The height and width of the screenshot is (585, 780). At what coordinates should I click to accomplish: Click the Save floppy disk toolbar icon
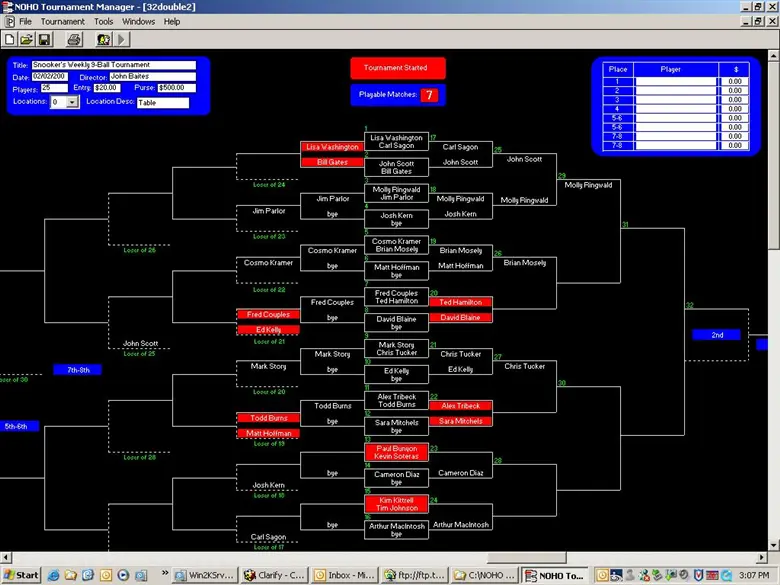pyautogui.click(x=44, y=39)
